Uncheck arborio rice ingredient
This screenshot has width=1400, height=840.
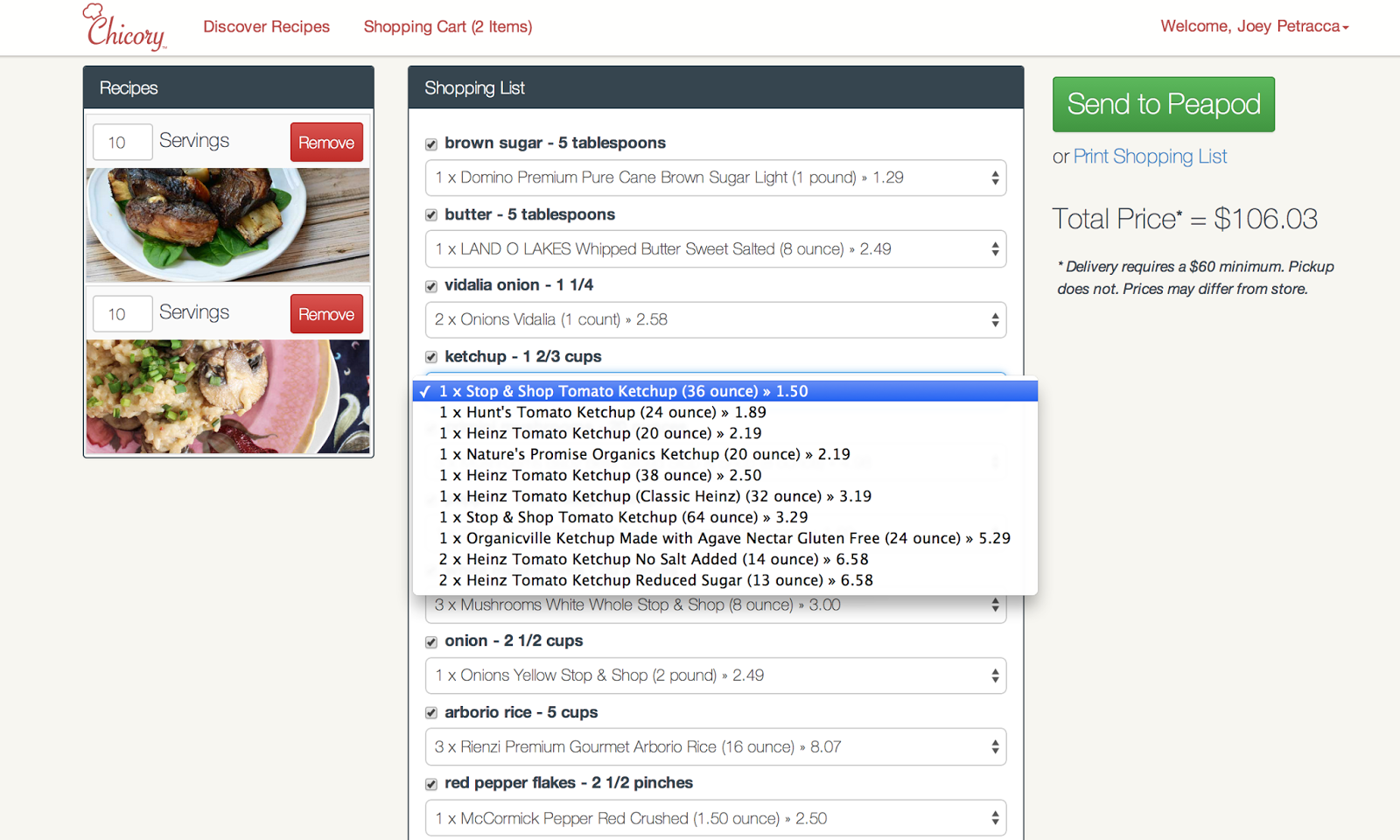[x=431, y=713]
